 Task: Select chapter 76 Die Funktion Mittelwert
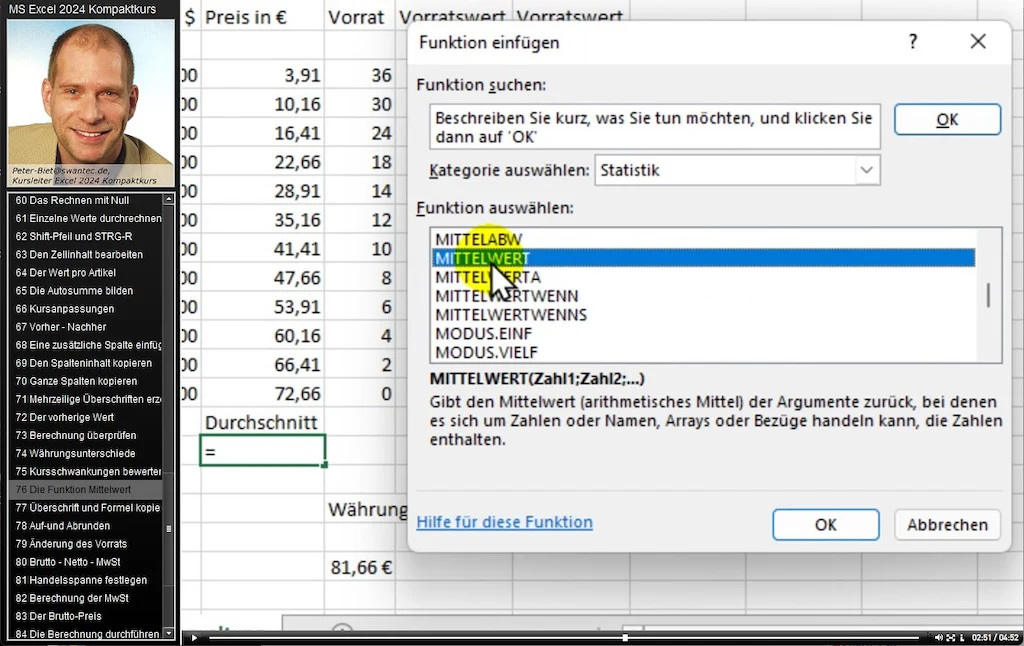[x=85, y=489]
